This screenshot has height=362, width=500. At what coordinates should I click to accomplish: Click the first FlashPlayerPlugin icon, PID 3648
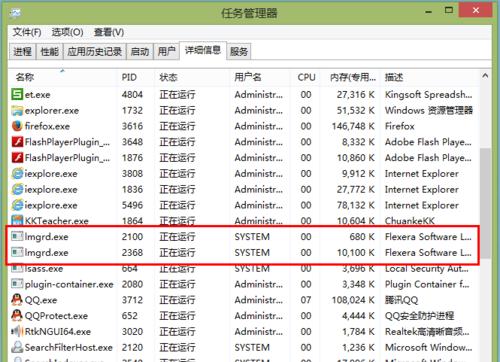[17, 142]
